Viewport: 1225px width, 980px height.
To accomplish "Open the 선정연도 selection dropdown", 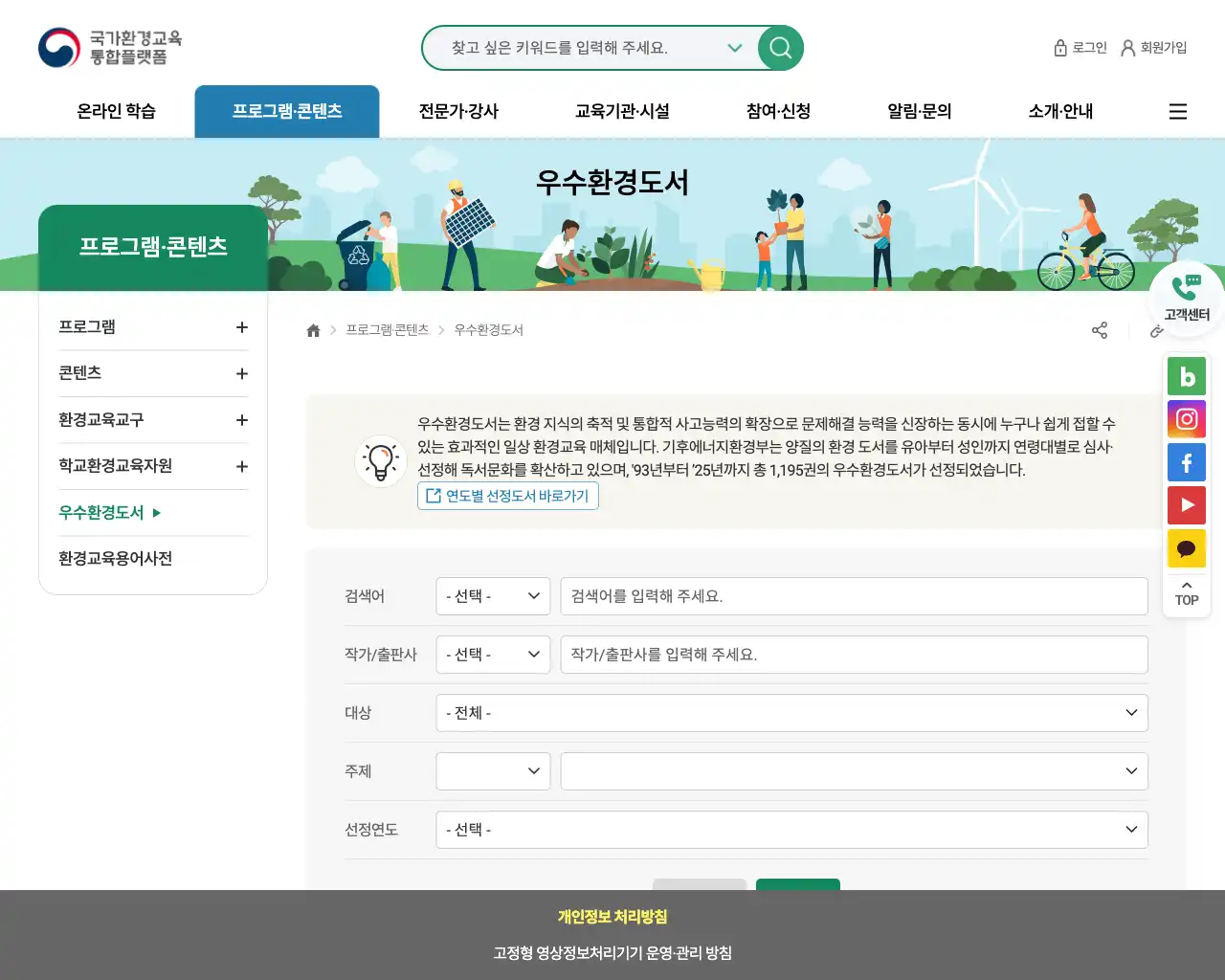I will tap(791, 830).
